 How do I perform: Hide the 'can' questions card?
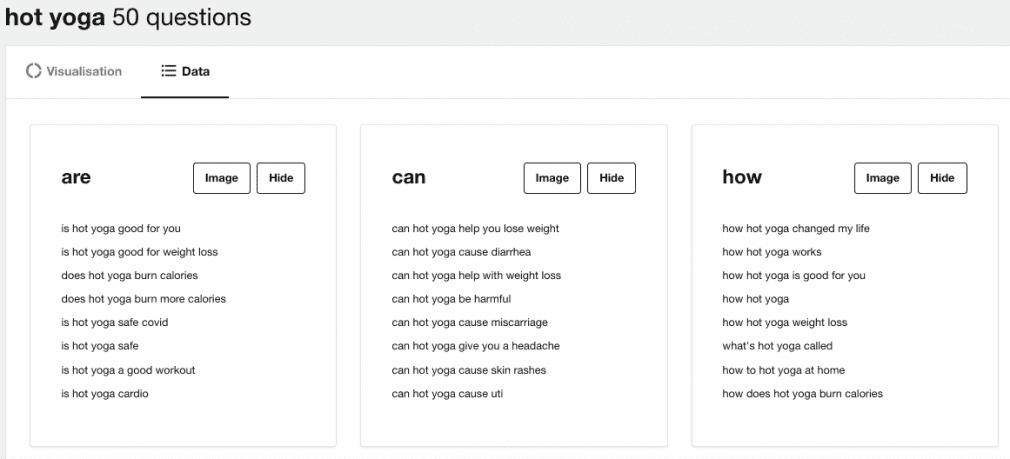tap(611, 178)
